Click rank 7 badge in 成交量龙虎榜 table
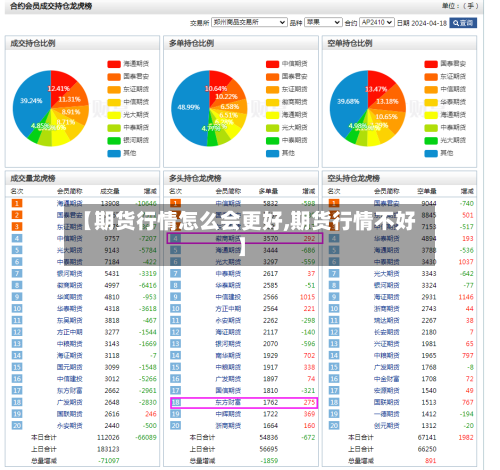500x470 pixels. (17, 274)
